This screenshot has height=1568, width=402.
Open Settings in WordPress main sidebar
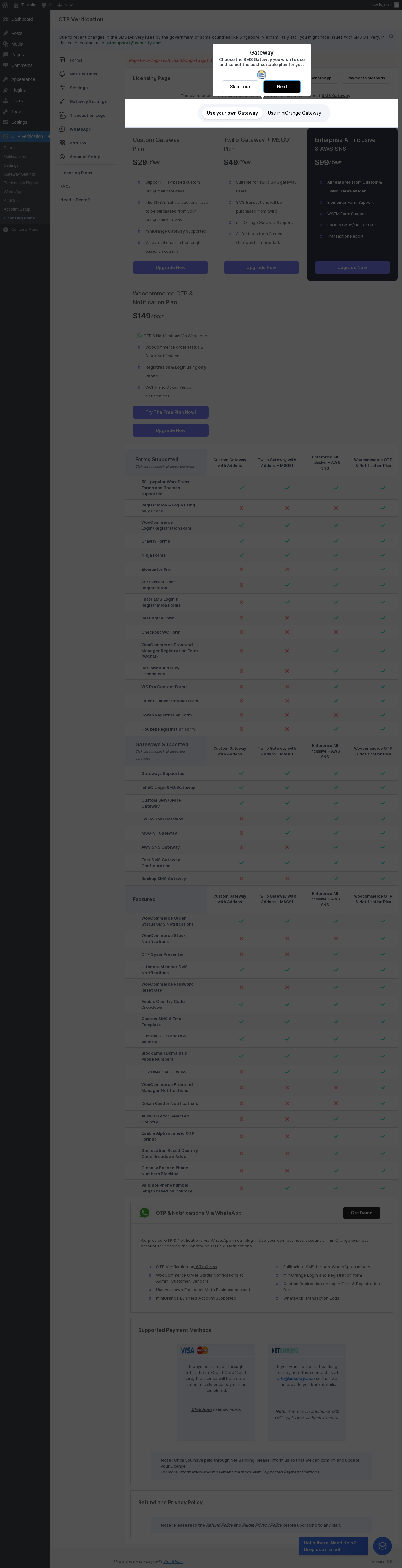point(19,122)
